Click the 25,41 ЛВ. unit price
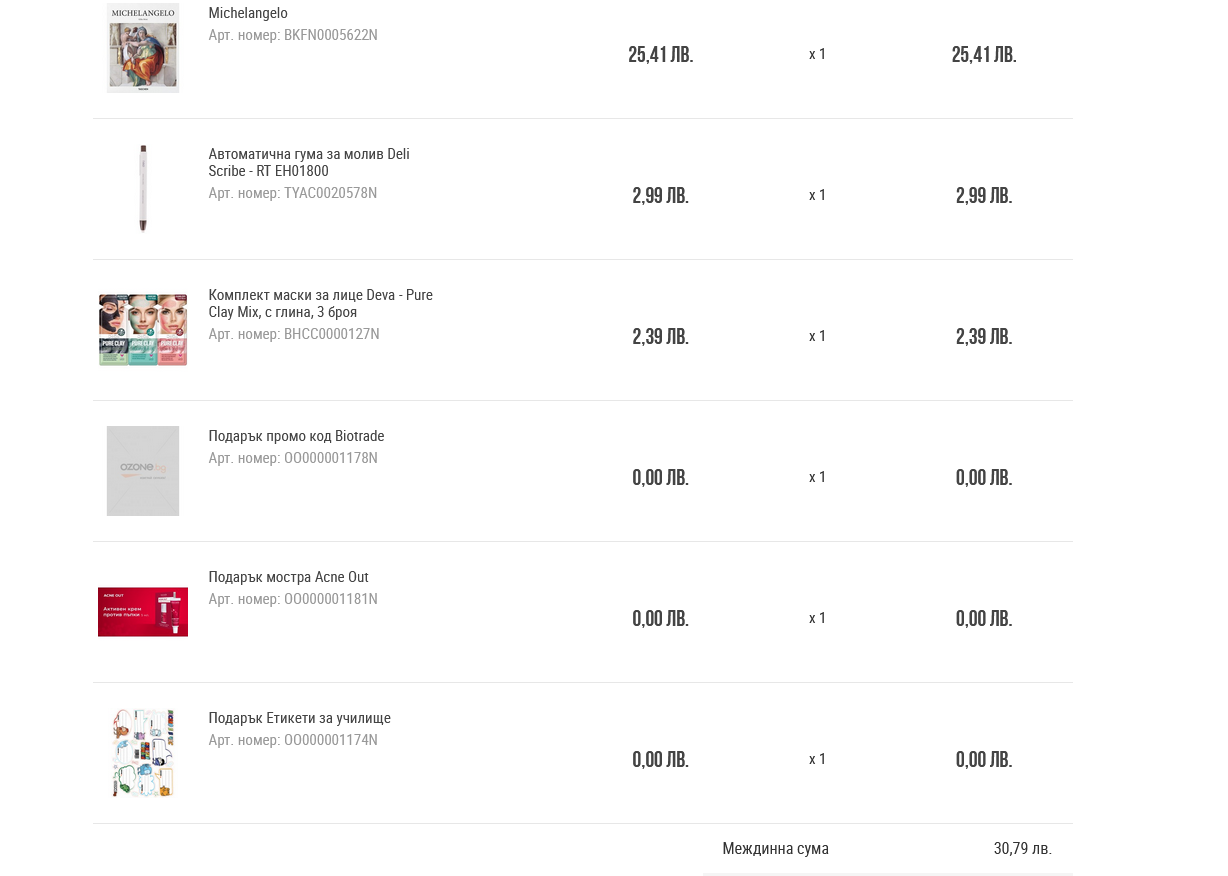The height and width of the screenshot is (876, 1228). (x=661, y=54)
